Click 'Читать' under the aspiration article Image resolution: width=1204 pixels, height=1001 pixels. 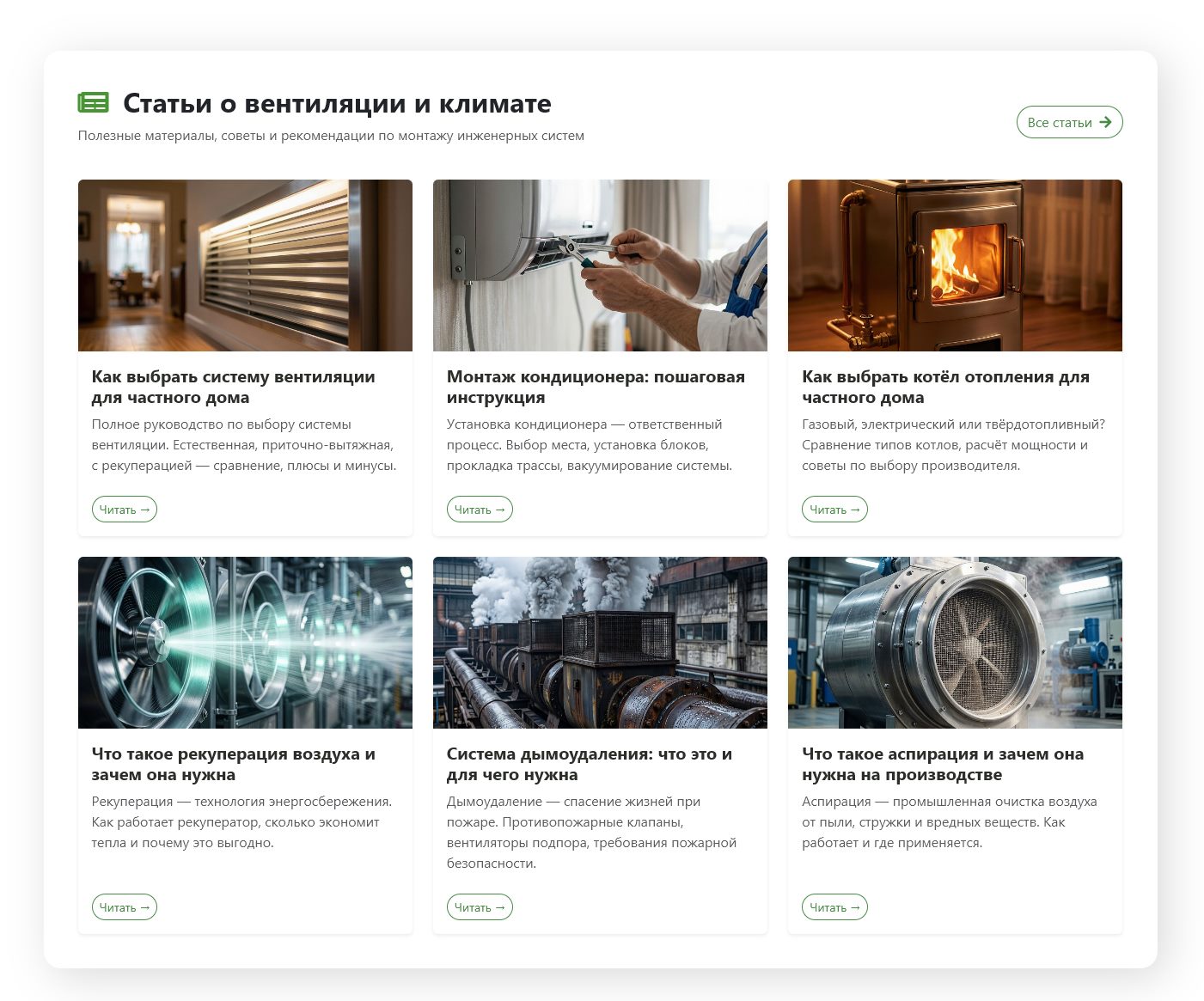point(834,907)
